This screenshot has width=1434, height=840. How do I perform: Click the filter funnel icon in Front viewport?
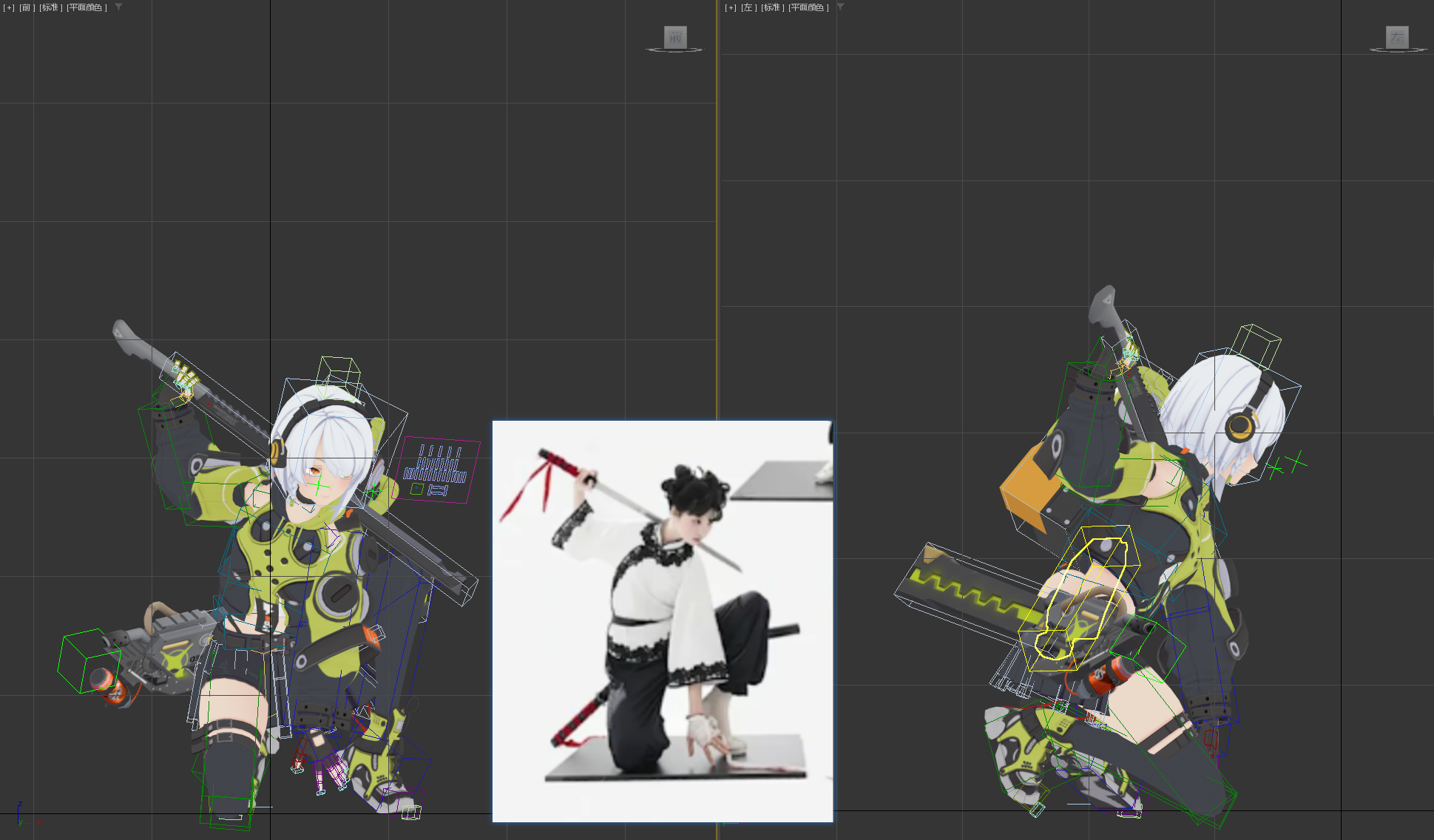tap(118, 7)
